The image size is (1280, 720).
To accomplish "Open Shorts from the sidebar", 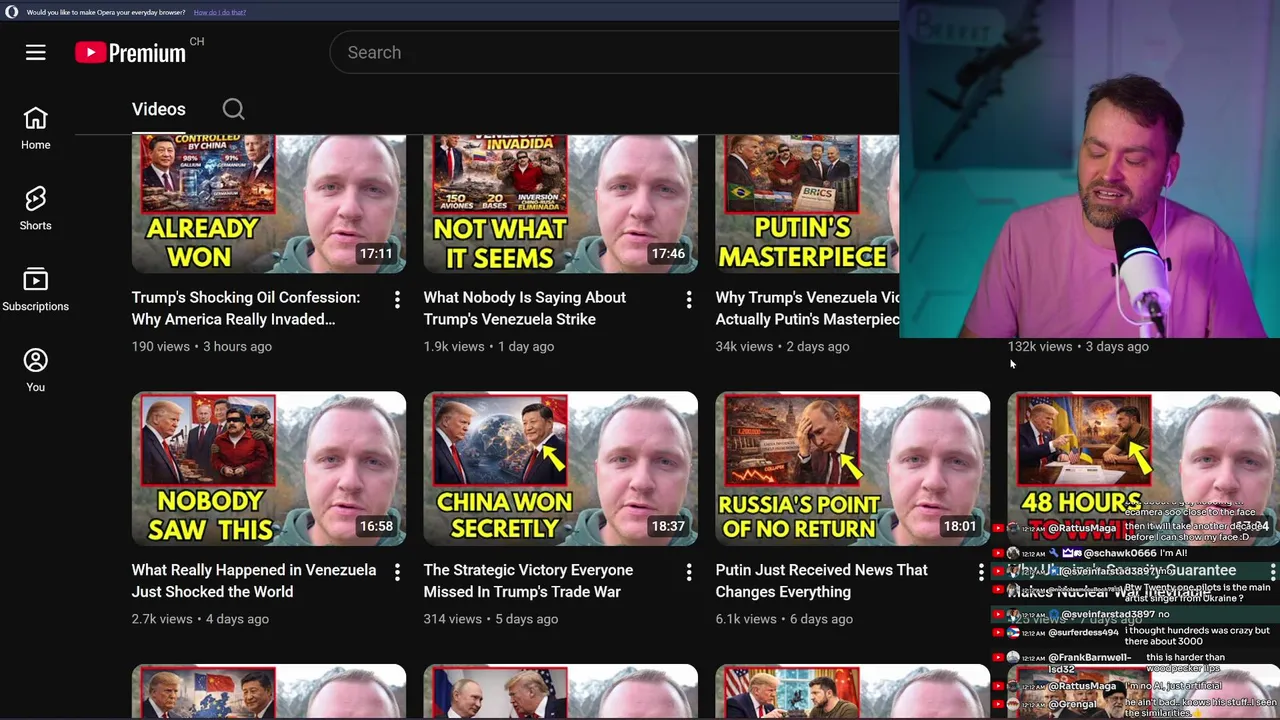I will [x=35, y=209].
